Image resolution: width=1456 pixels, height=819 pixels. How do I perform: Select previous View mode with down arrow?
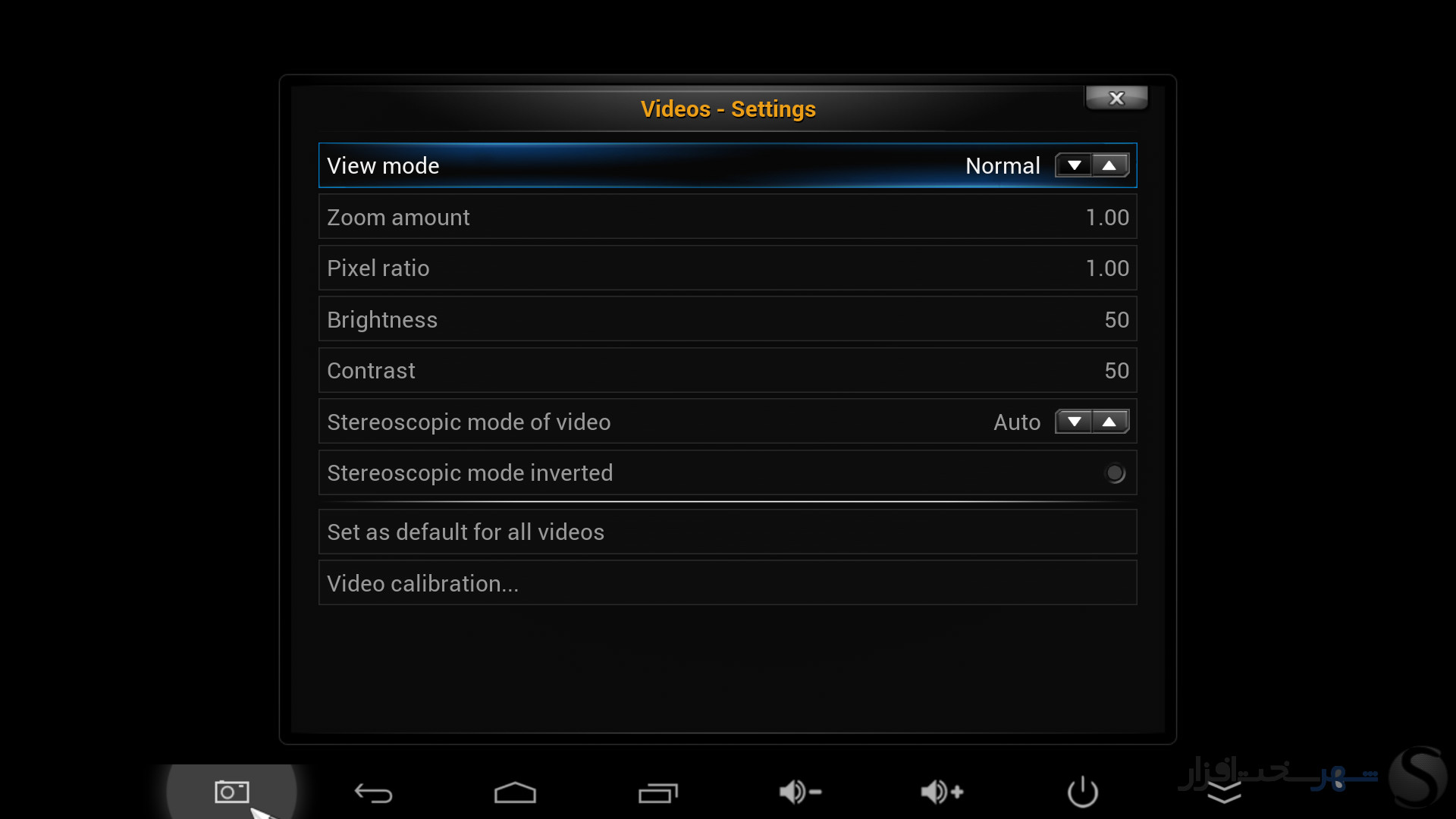coord(1074,165)
